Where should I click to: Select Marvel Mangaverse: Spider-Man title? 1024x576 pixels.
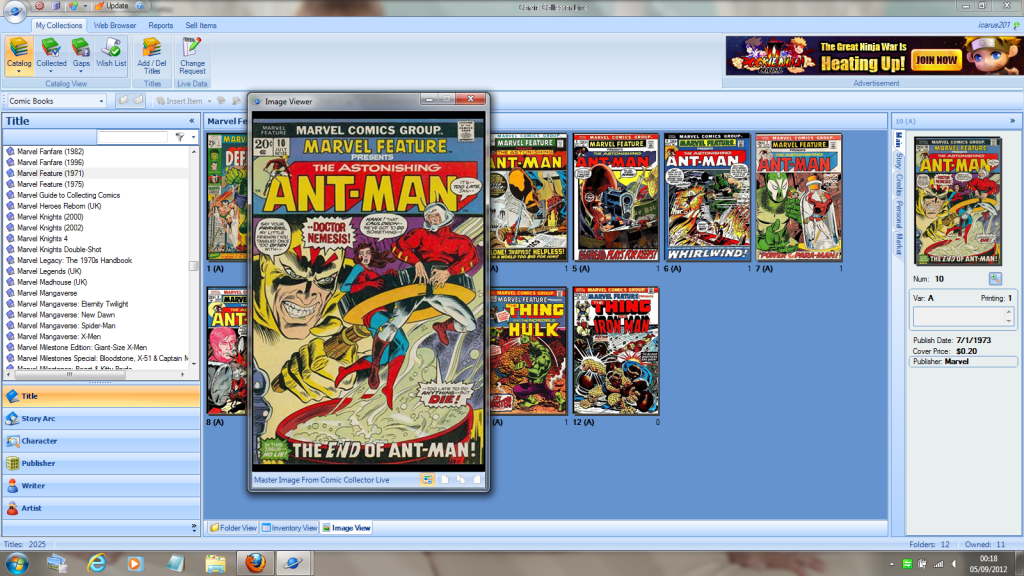(x=66, y=326)
